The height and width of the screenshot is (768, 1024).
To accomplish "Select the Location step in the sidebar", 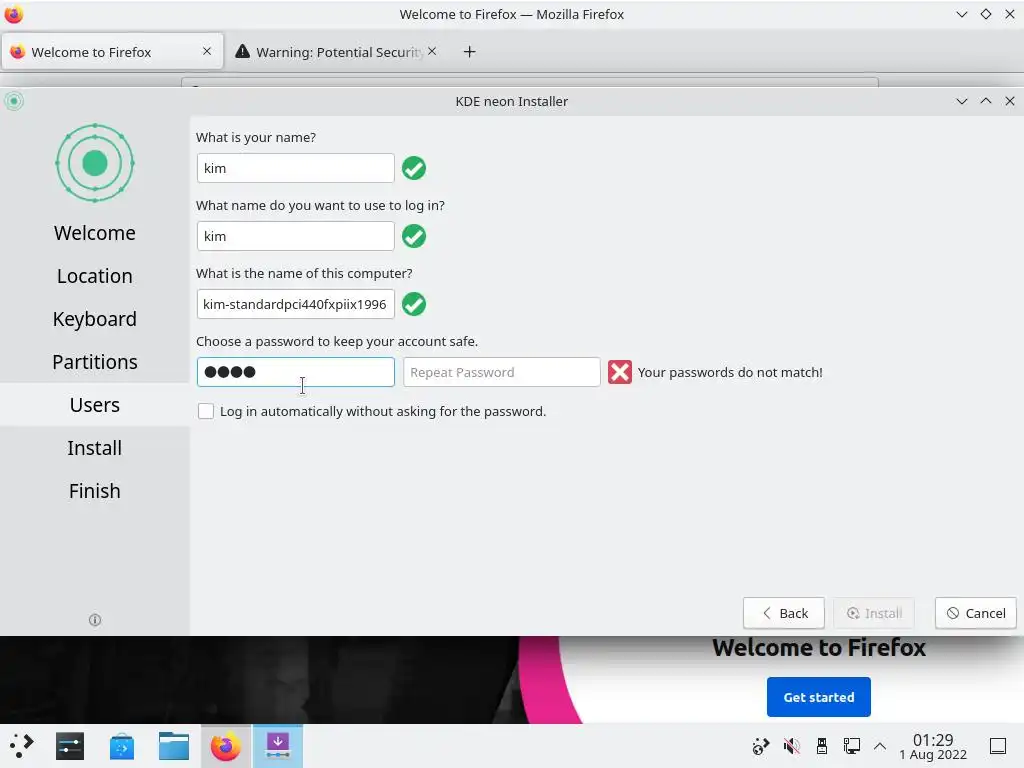I will (95, 276).
